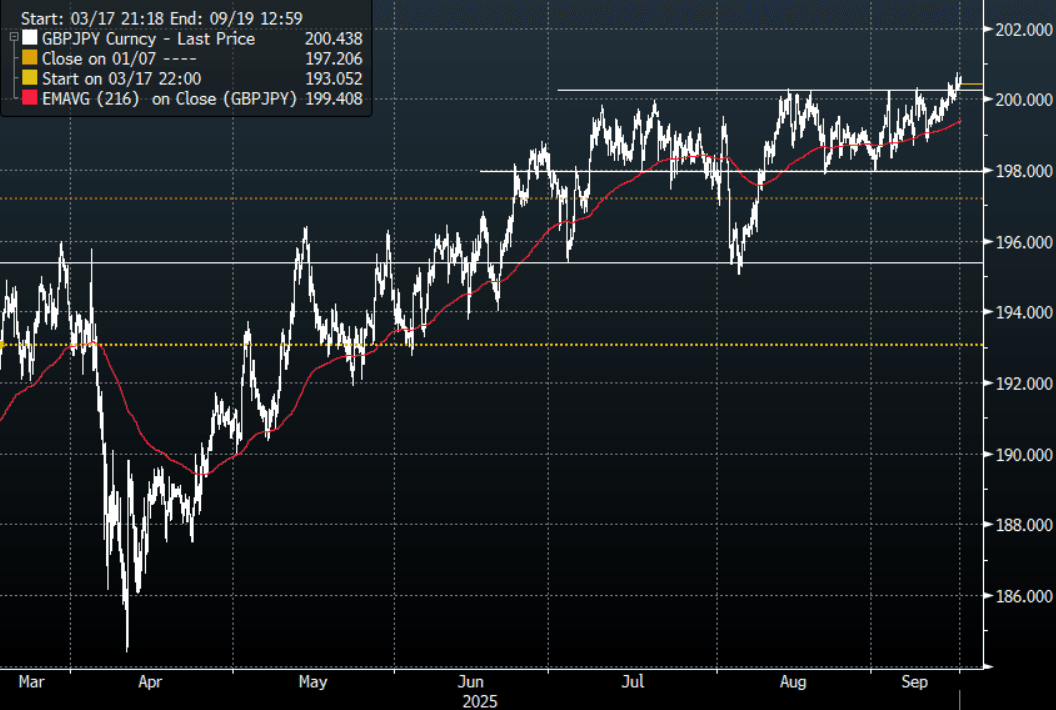The width and height of the screenshot is (1056, 710).
Task: Click the 194.000 price axis label
Action: tap(1020, 313)
